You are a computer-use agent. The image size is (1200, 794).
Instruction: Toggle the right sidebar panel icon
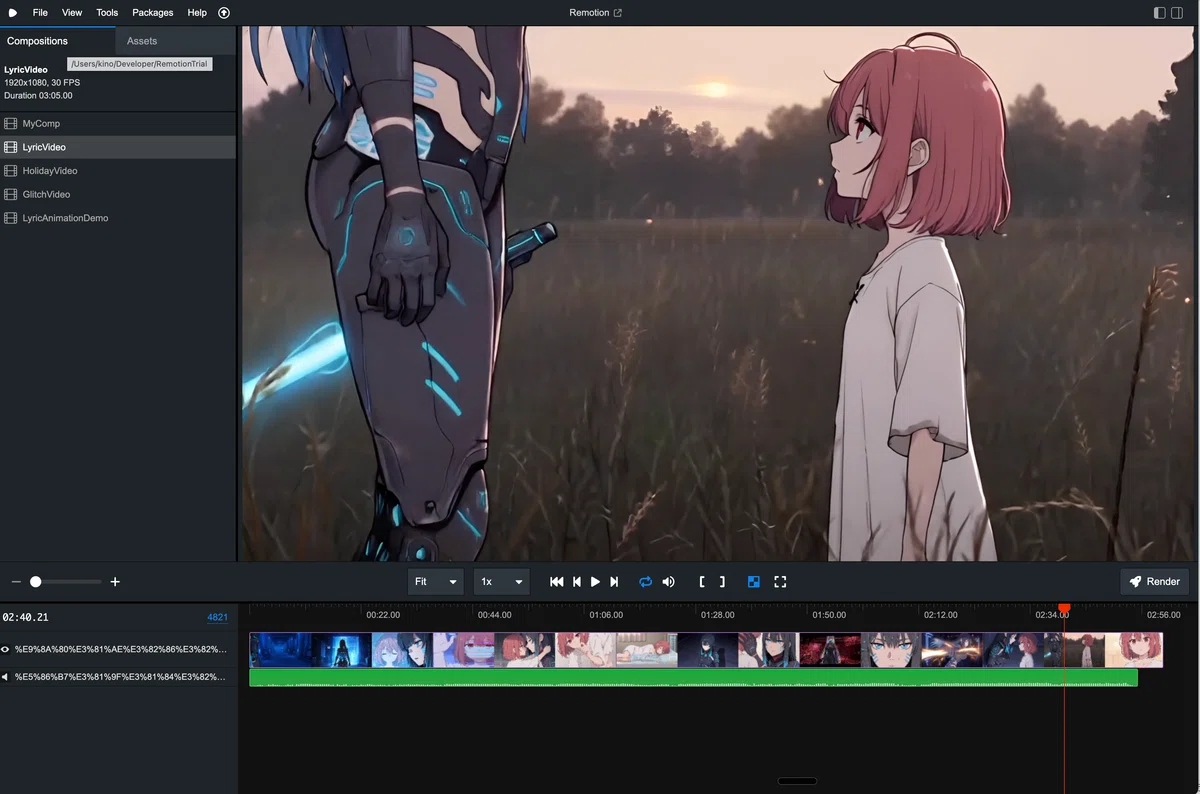point(1179,13)
